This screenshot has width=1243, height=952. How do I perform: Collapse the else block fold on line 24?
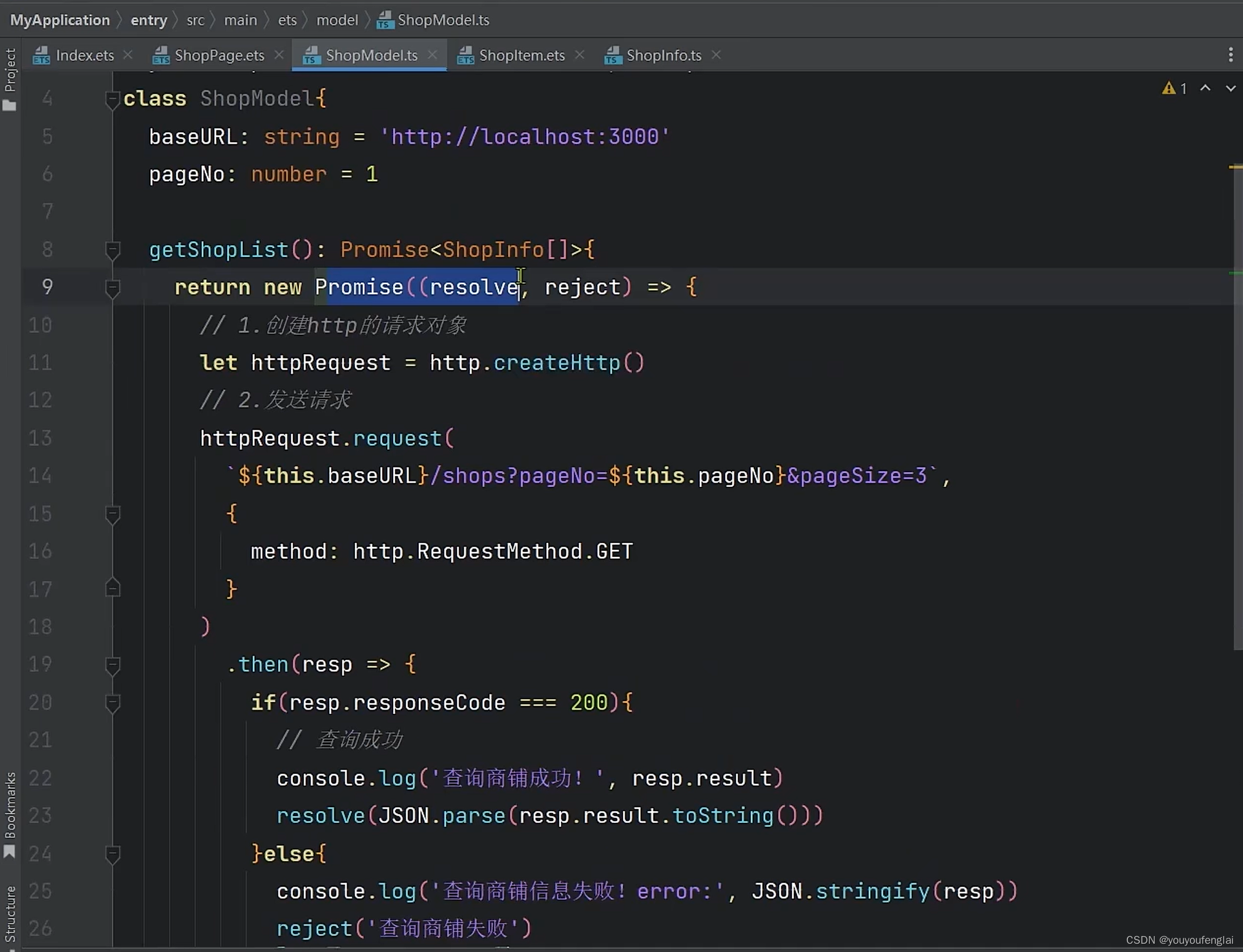[x=113, y=854]
